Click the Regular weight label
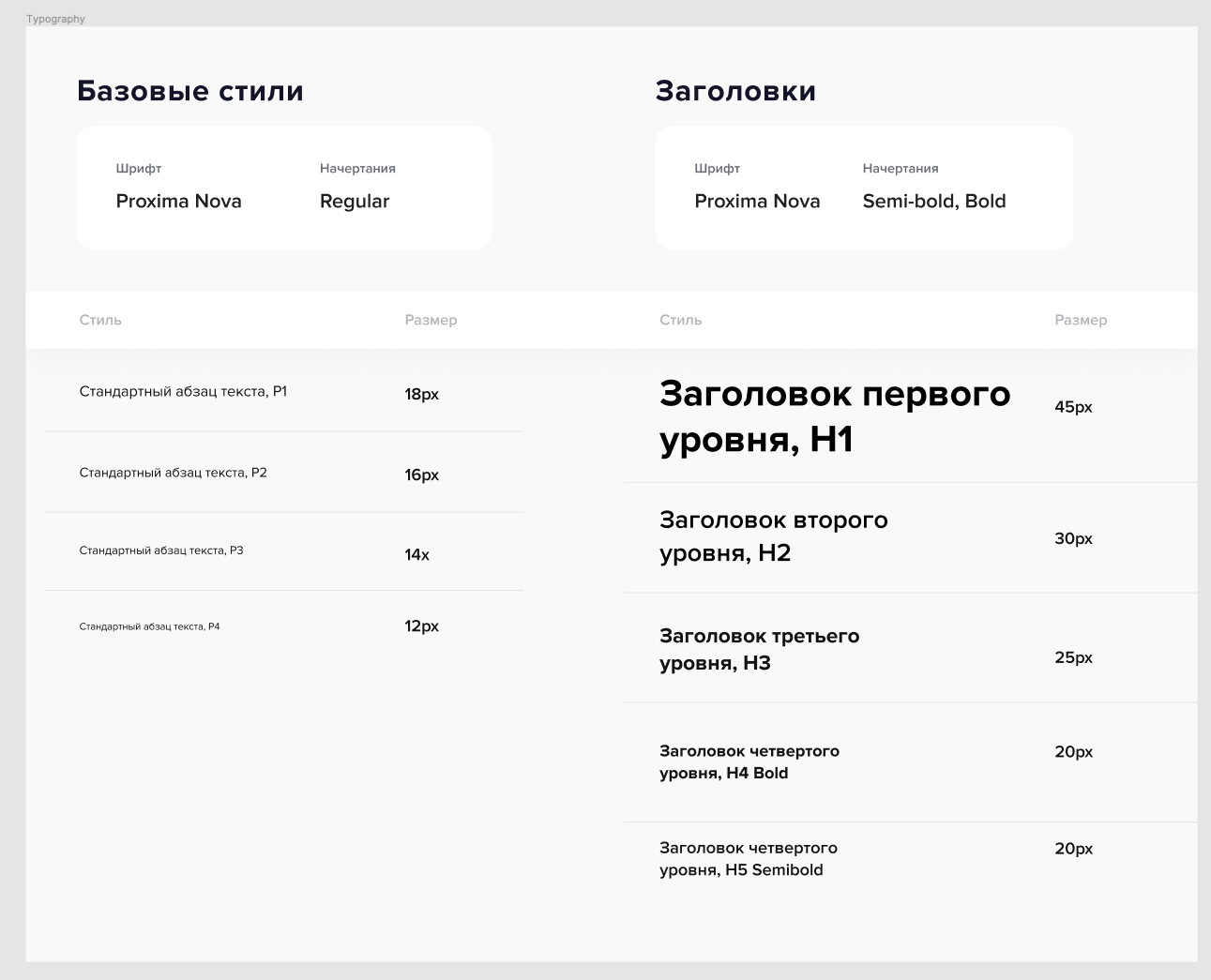The image size is (1211, 980). tap(355, 201)
